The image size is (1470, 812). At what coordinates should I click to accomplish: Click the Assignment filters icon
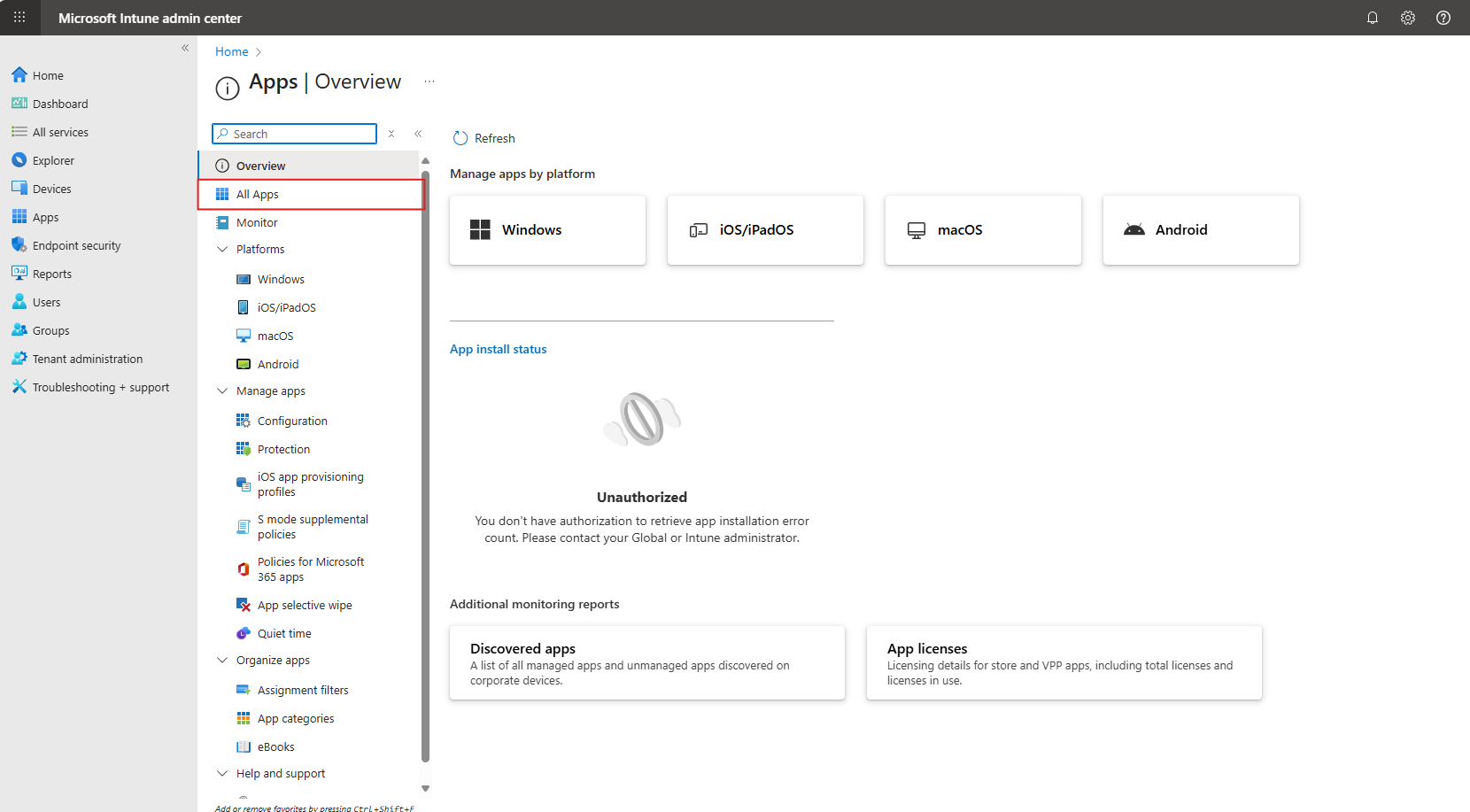244,690
